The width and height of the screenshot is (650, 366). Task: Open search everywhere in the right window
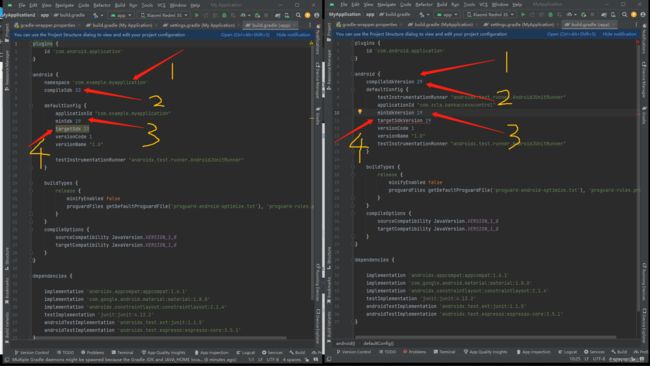click(x=624, y=15)
